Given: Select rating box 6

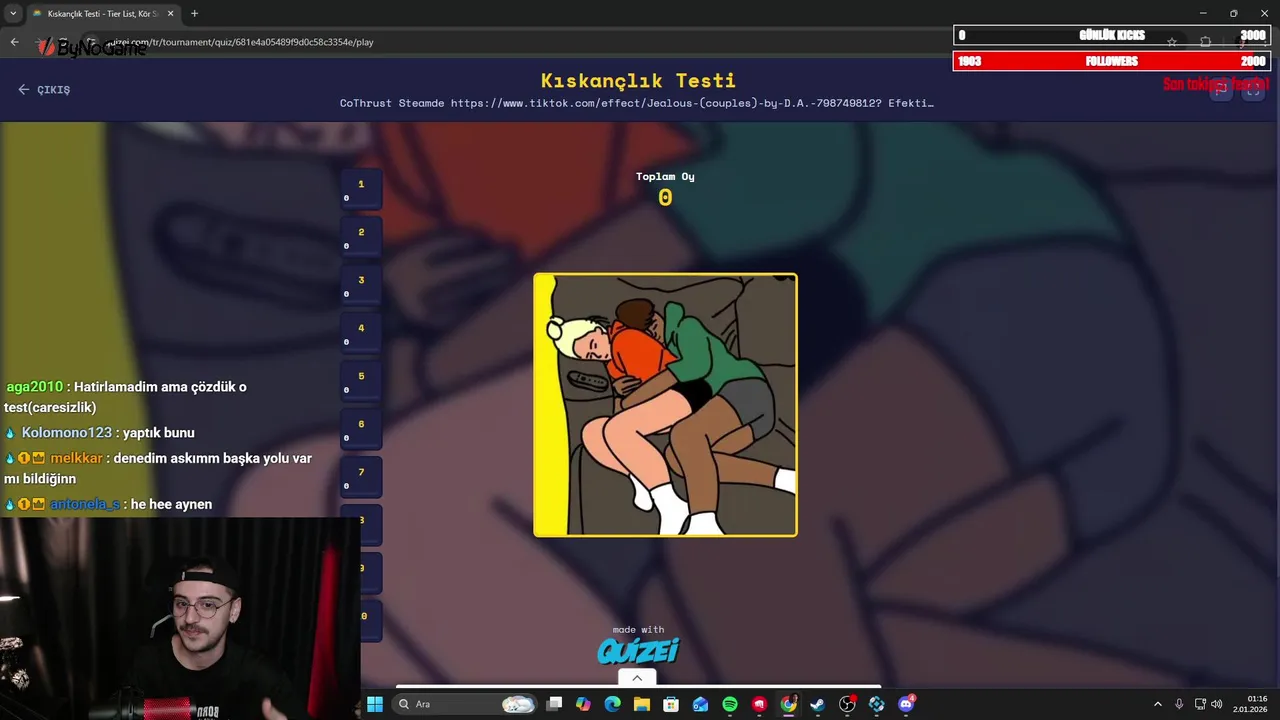Looking at the screenshot, I should click(361, 428).
